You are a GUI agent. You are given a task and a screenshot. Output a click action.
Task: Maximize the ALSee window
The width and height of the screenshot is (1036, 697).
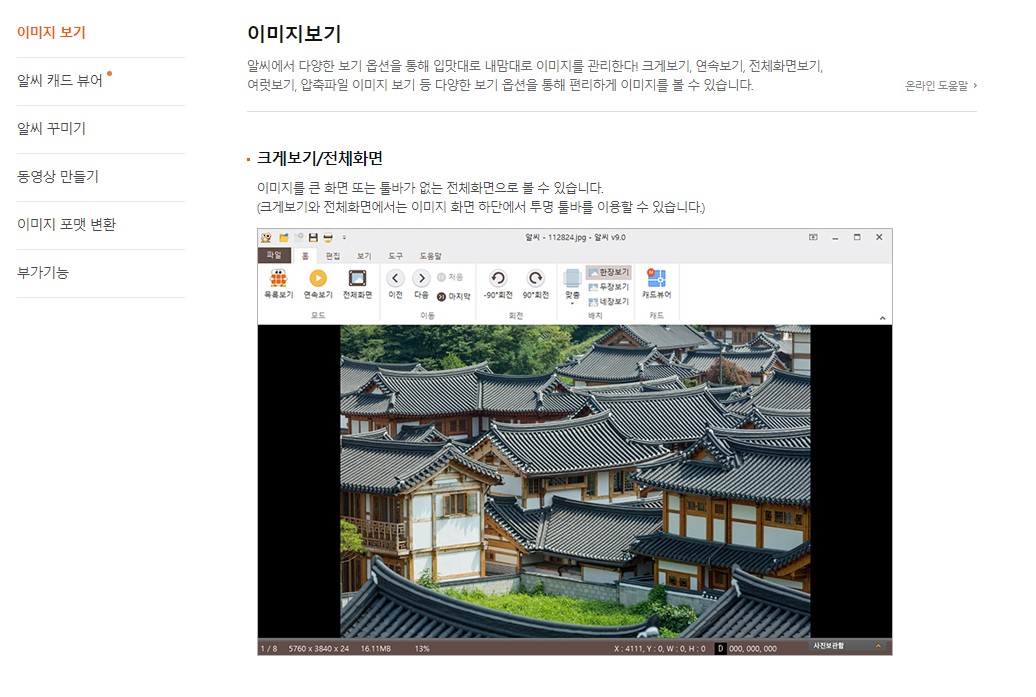pyautogui.click(x=857, y=237)
